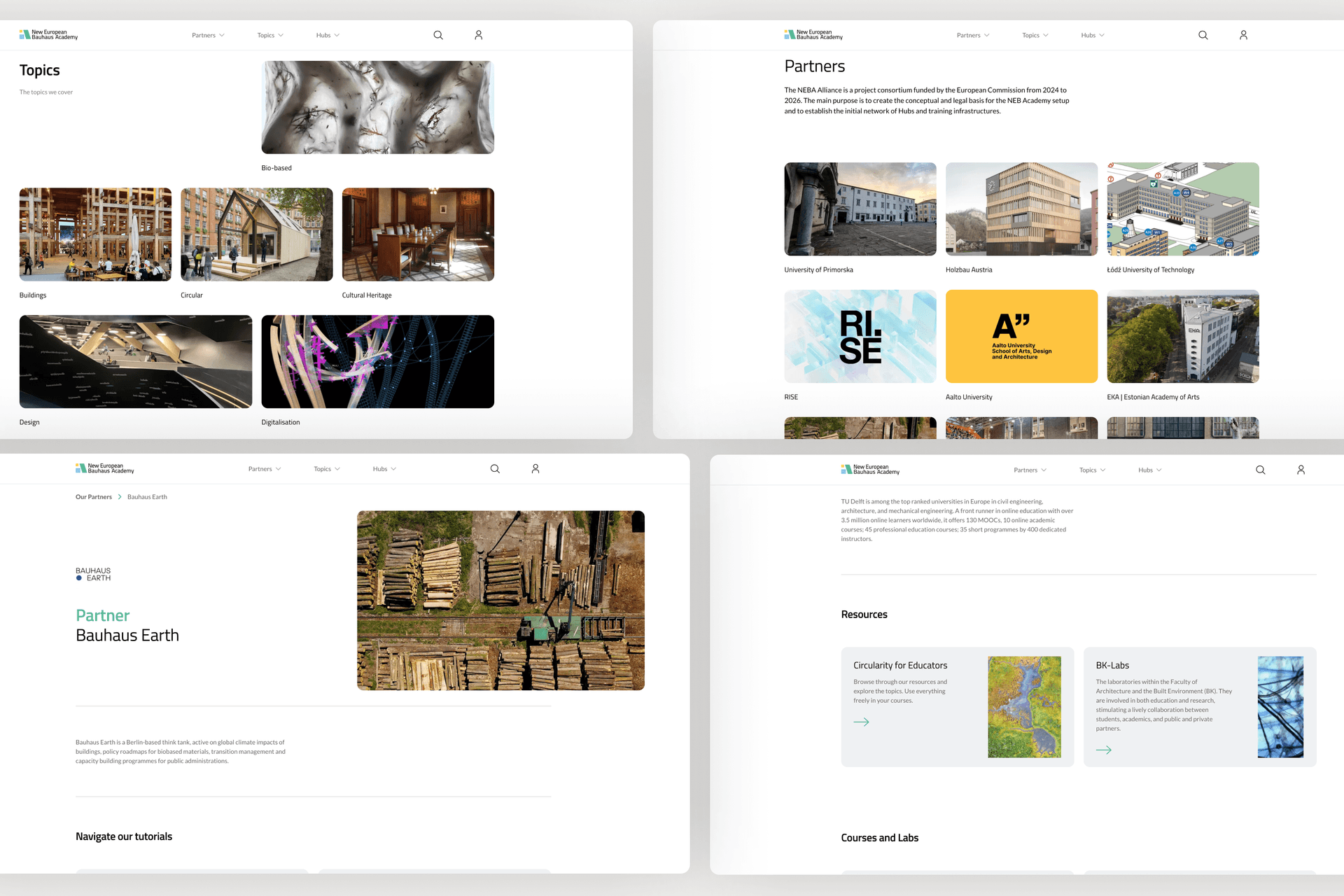Click the Cultural Heritage caption text
The width and height of the screenshot is (1344, 896).
(367, 295)
